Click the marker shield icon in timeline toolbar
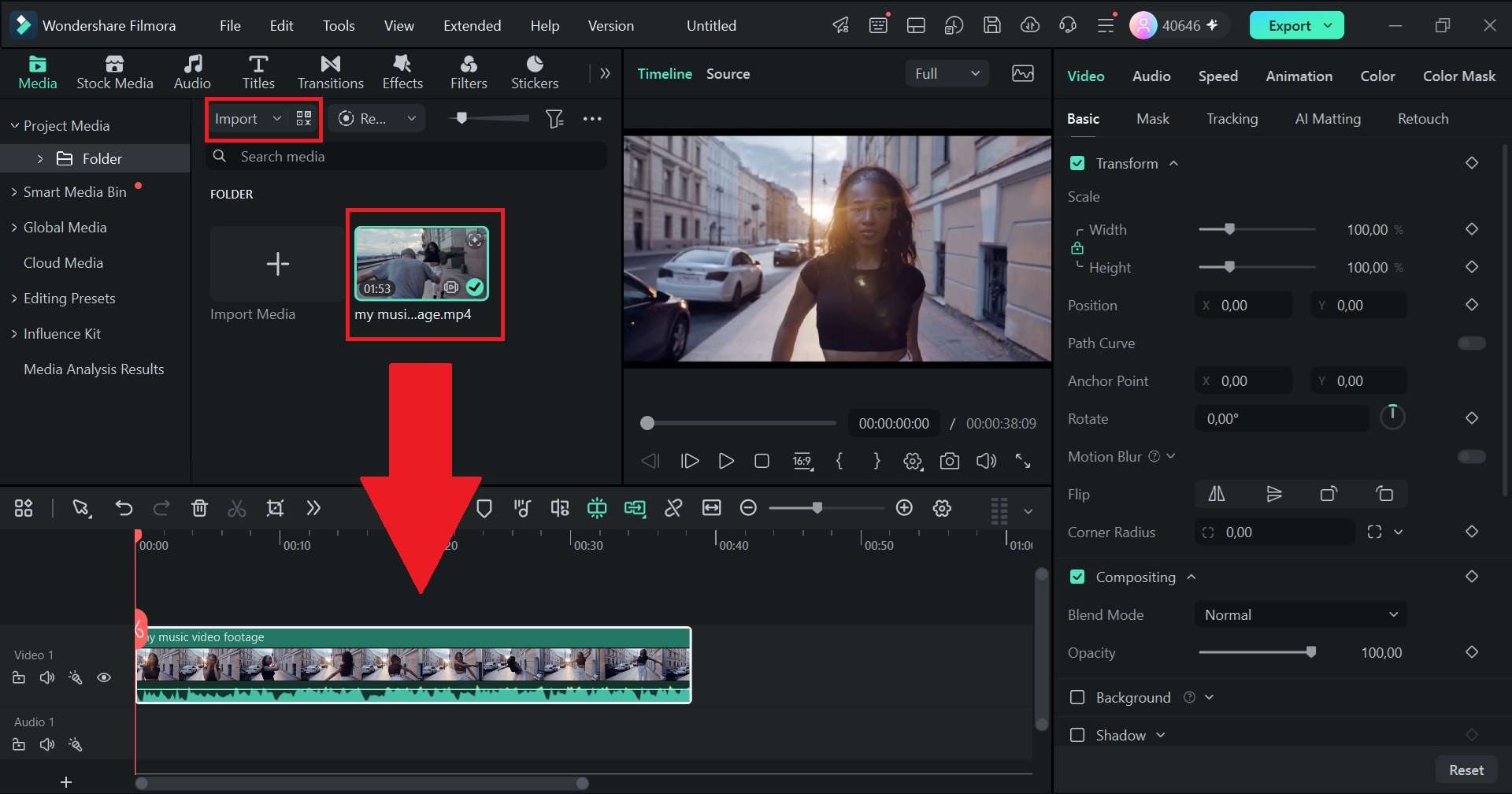The image size is (1512, 794). click(x=484, y=508)
